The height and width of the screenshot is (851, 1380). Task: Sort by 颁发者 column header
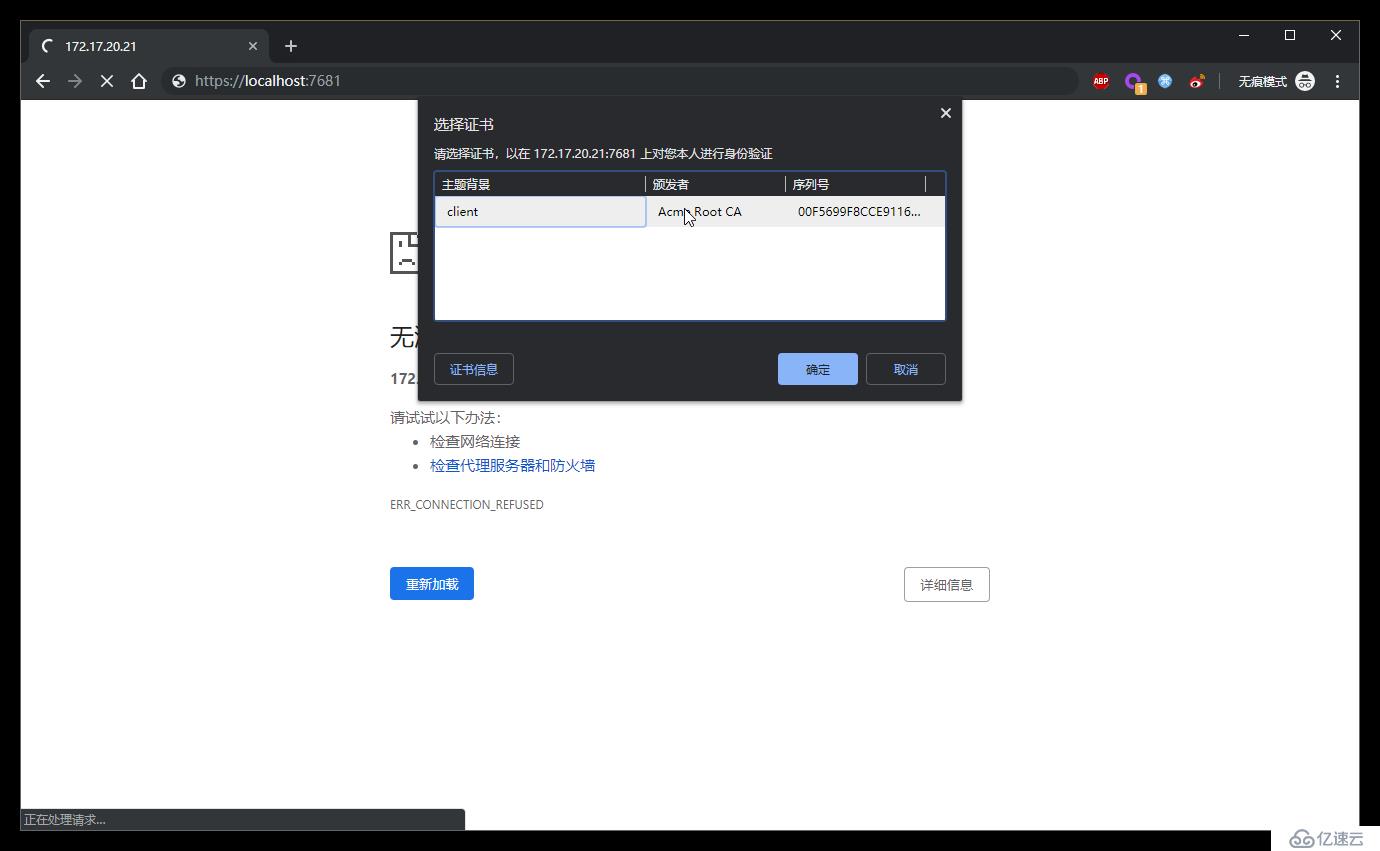(716, 184)
